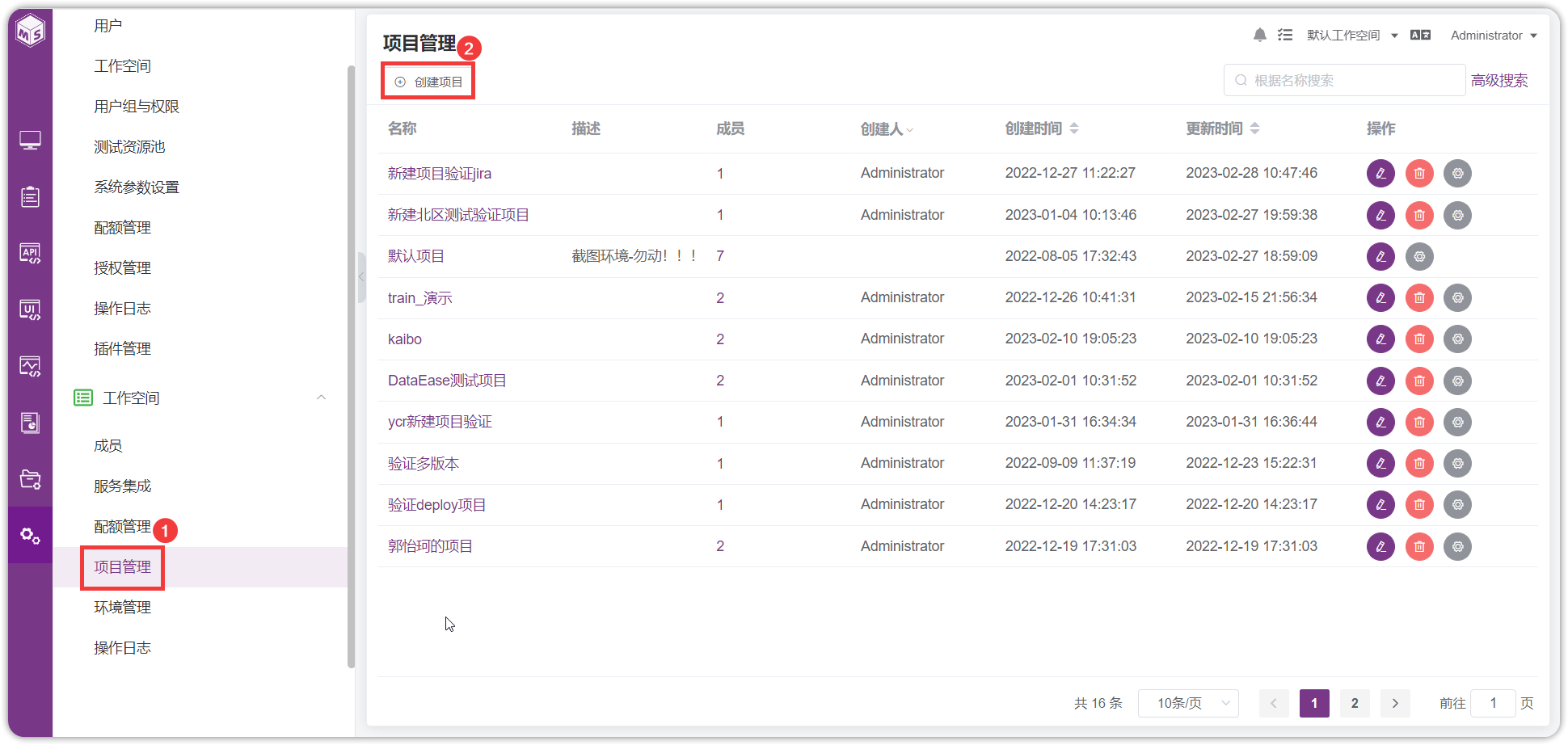Click the go-to page number input
The image size is (1568, 745).
(1493, 703)
